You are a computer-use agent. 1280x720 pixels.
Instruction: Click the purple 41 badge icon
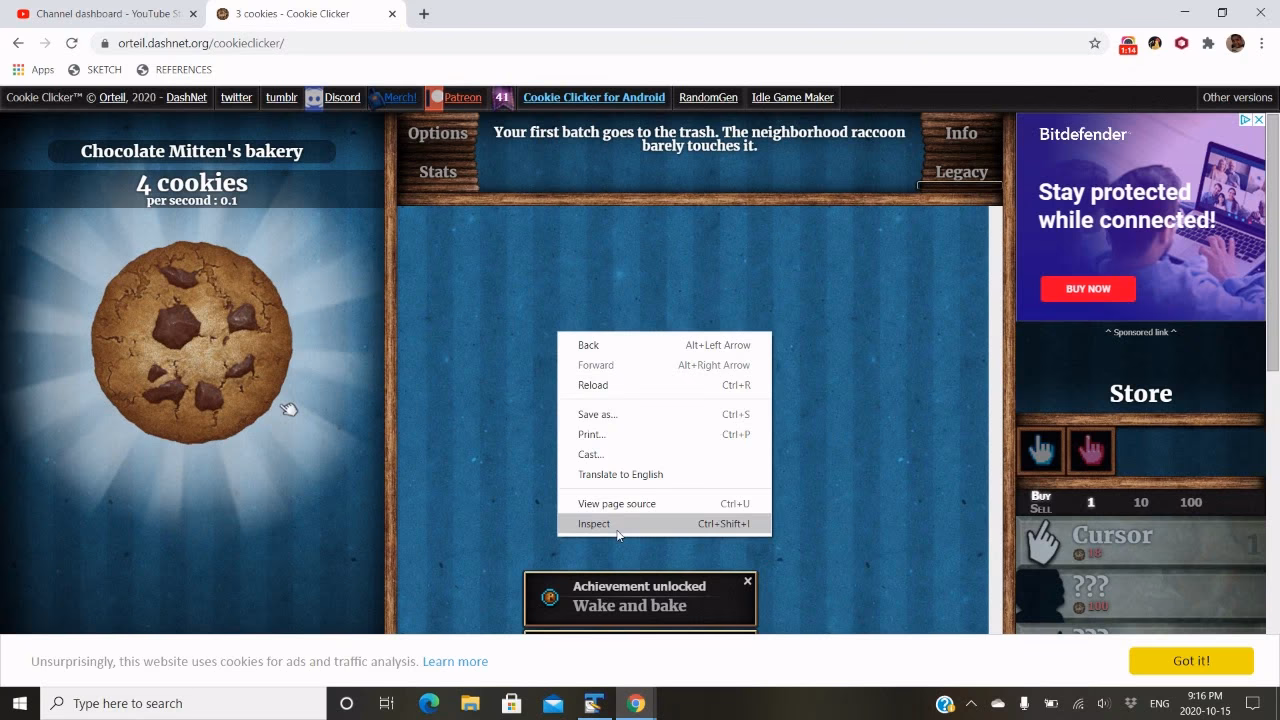[x=502, y=97]
